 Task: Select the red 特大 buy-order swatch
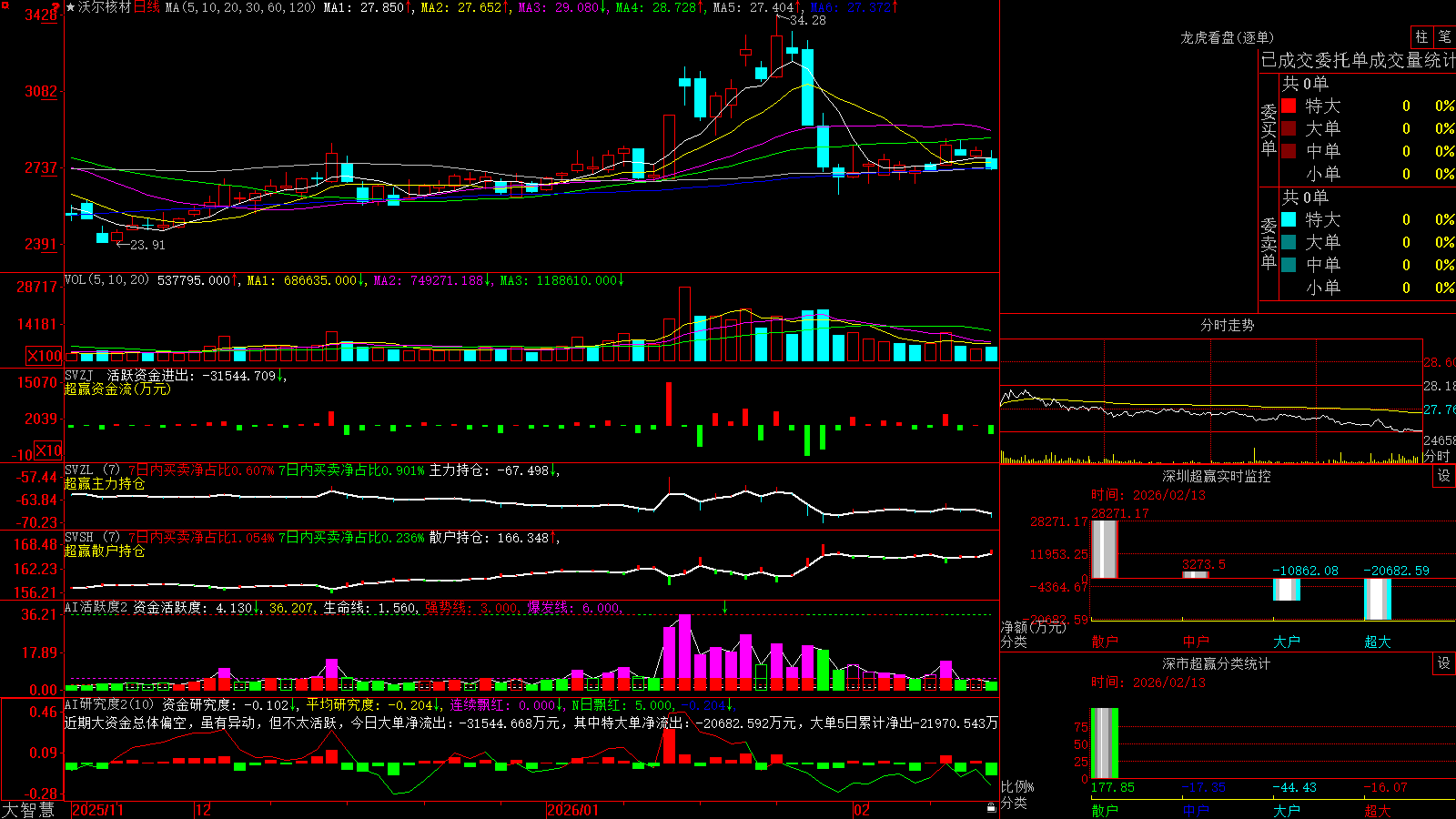1289,106
